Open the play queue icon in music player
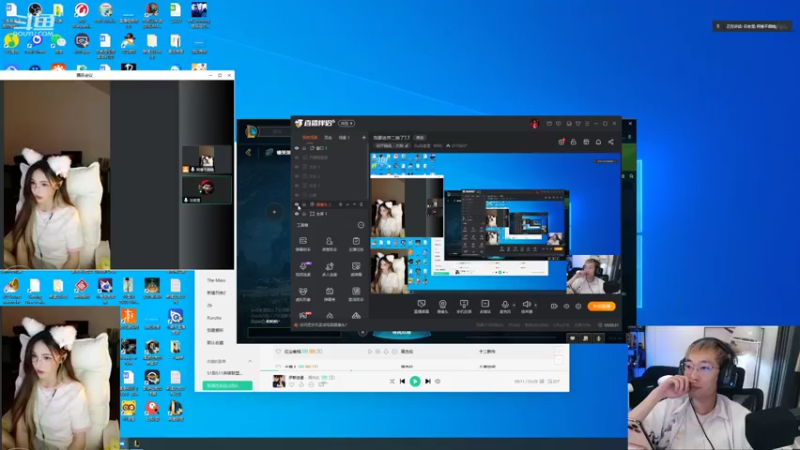The width and height of the screenshot is (800, 450). click(x=554, y=381)
